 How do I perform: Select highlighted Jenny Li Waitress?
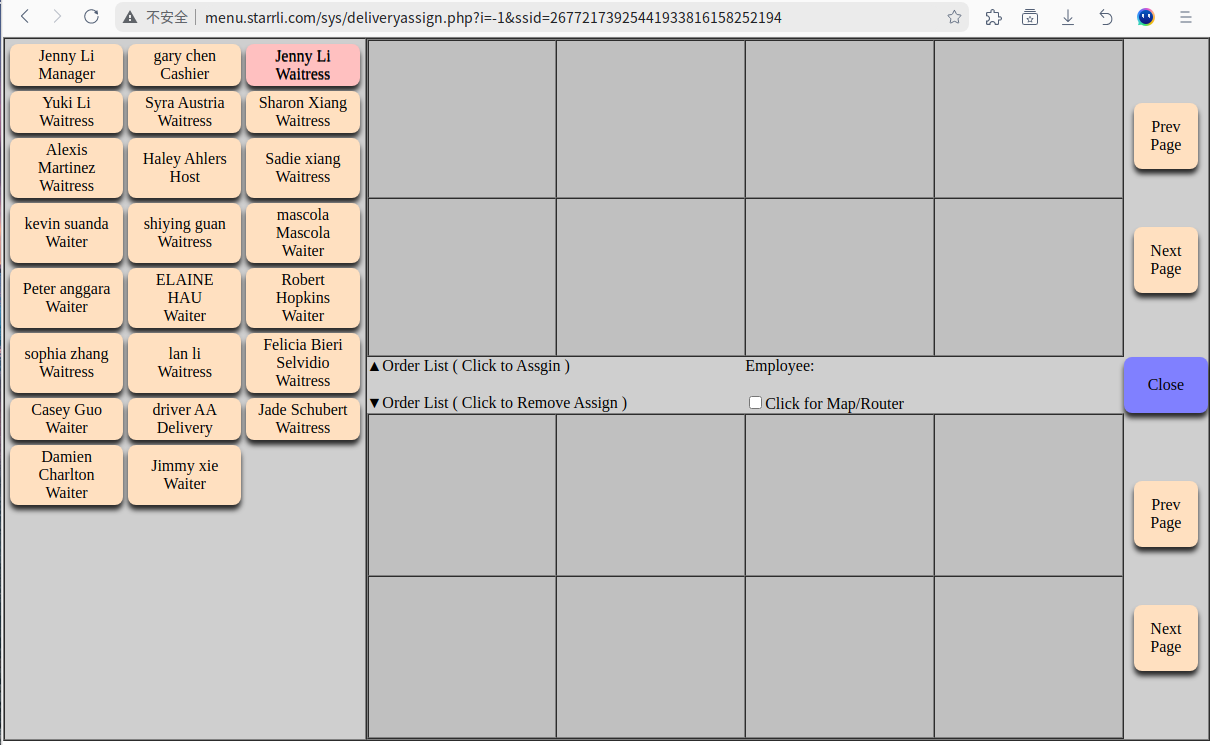302,65
